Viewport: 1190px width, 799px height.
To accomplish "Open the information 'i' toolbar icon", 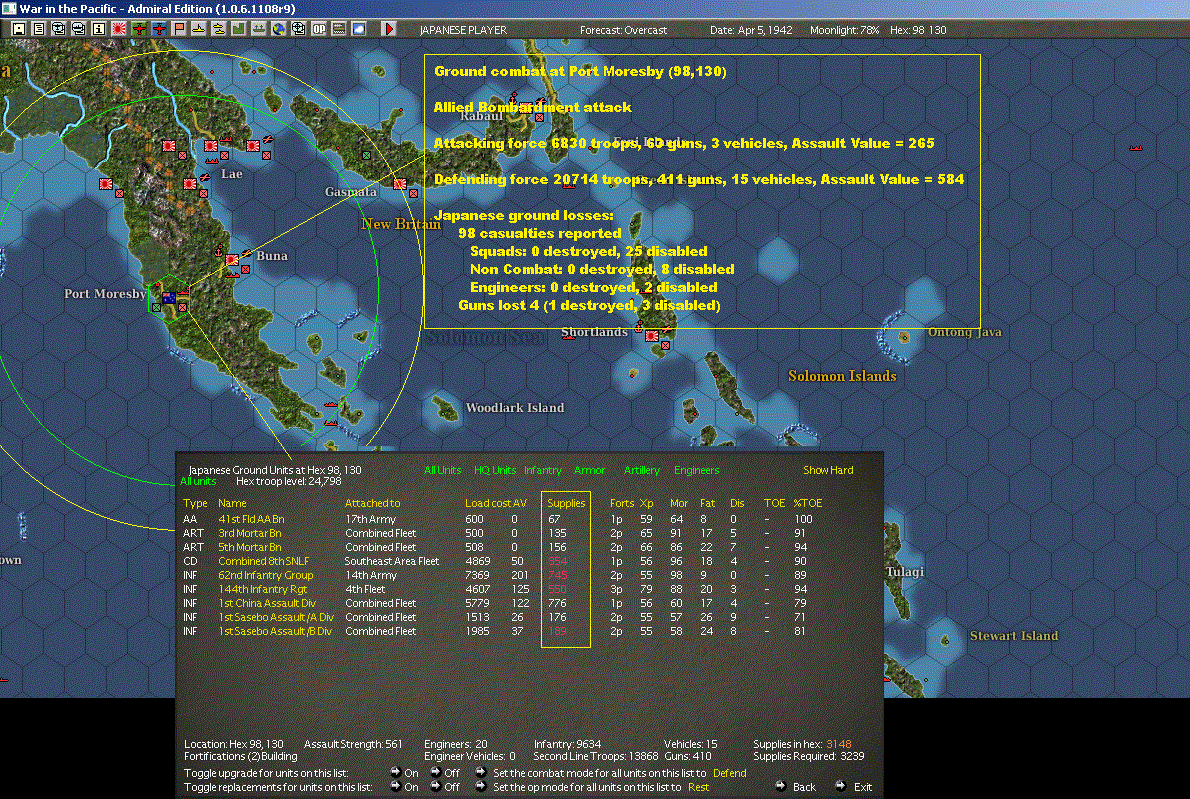I will [99, 29].
